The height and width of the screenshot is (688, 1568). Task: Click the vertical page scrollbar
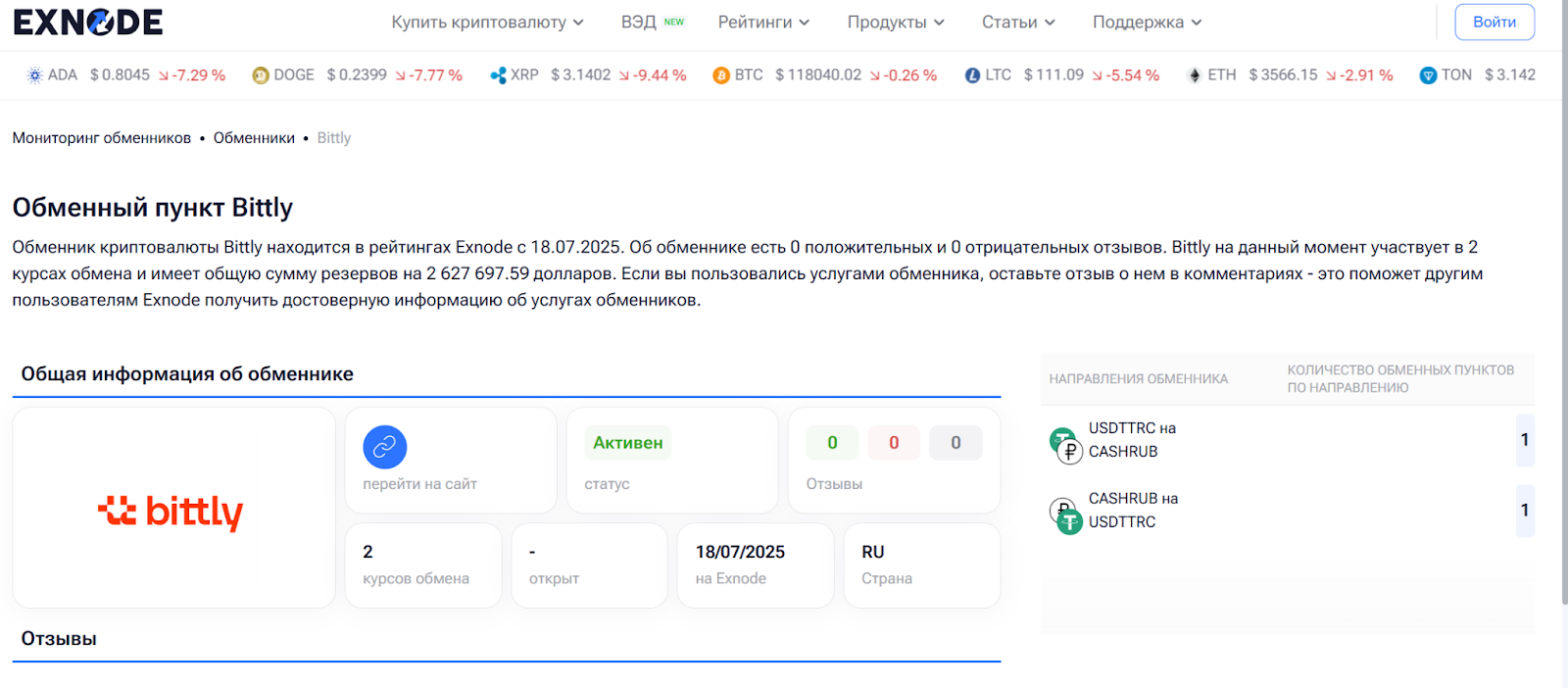(x=1564, y=304)
